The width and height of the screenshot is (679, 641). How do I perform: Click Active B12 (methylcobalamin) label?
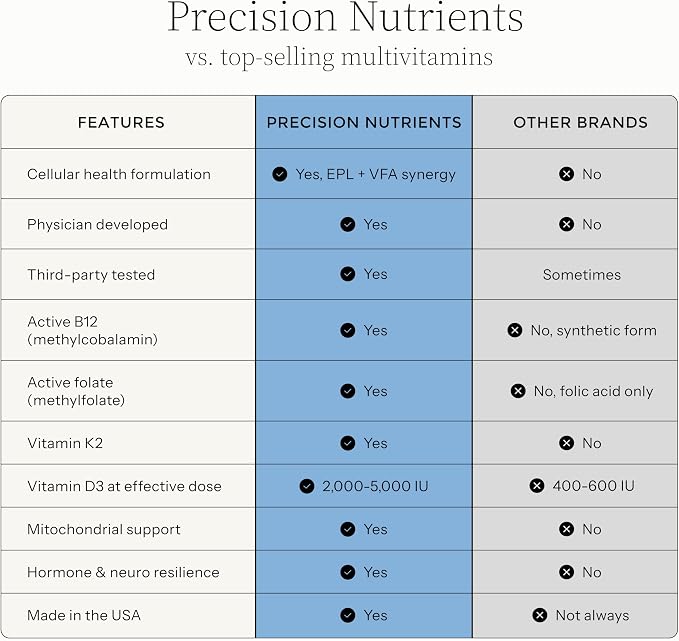pyautogui.click(x=92, y=330)
